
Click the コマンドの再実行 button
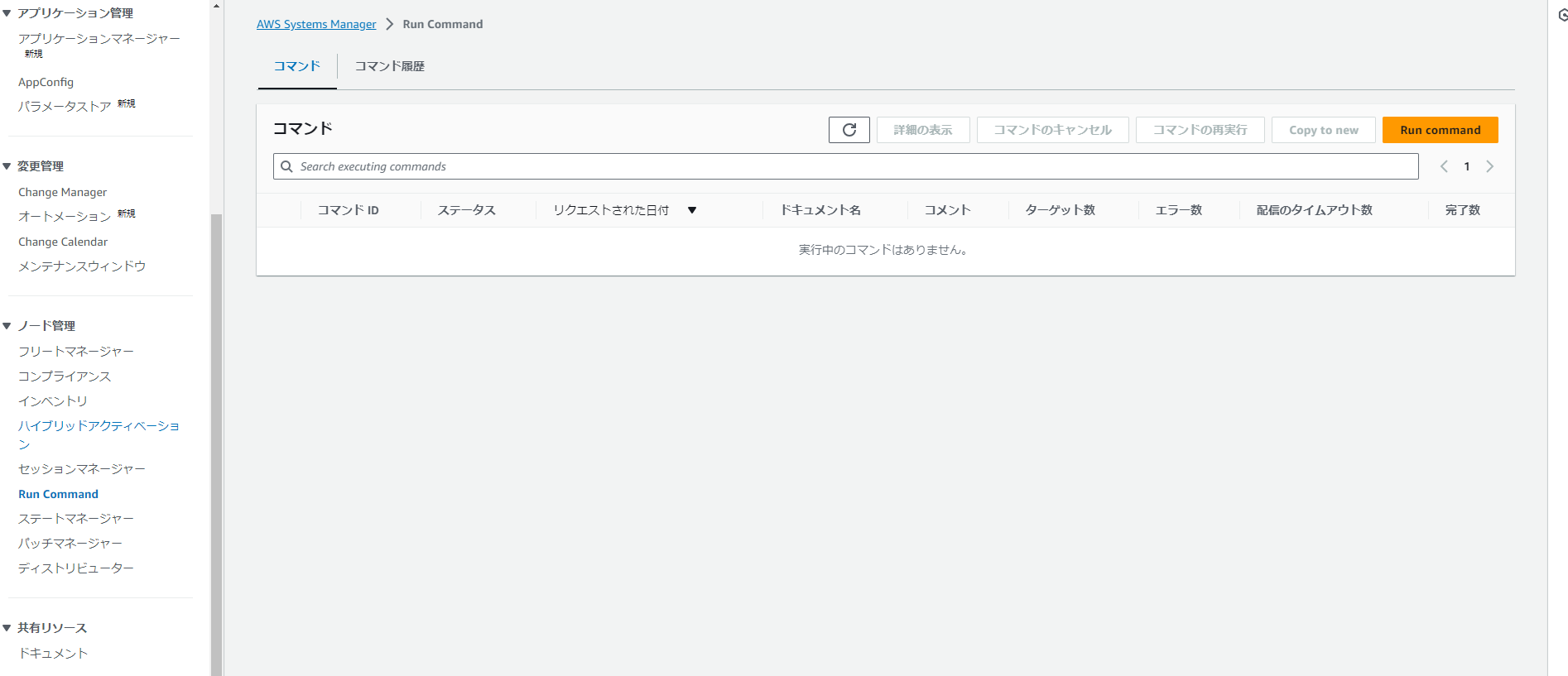pos(1200,130)
